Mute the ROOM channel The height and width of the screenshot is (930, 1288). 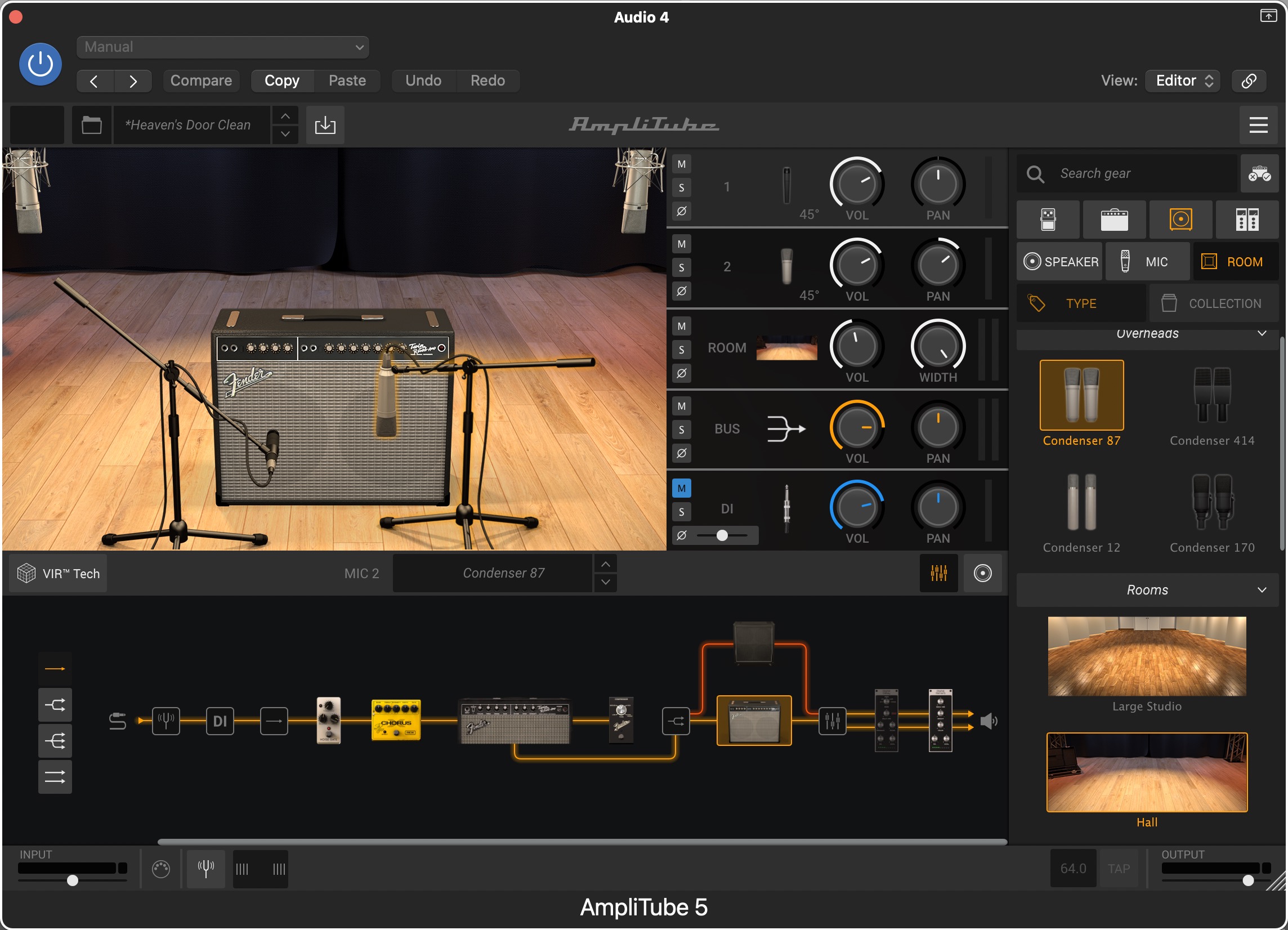682,327
